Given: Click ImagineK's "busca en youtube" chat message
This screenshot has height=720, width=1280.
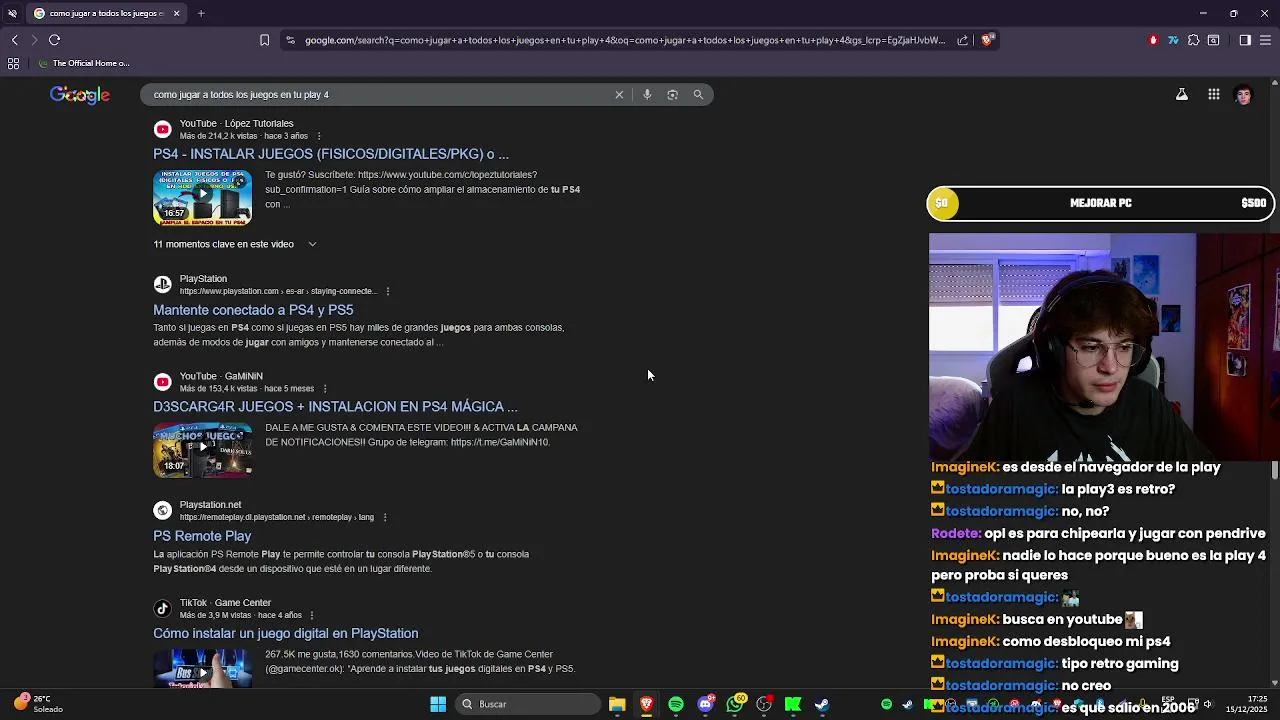Looking at the screenshot, I should [1036, 620].
